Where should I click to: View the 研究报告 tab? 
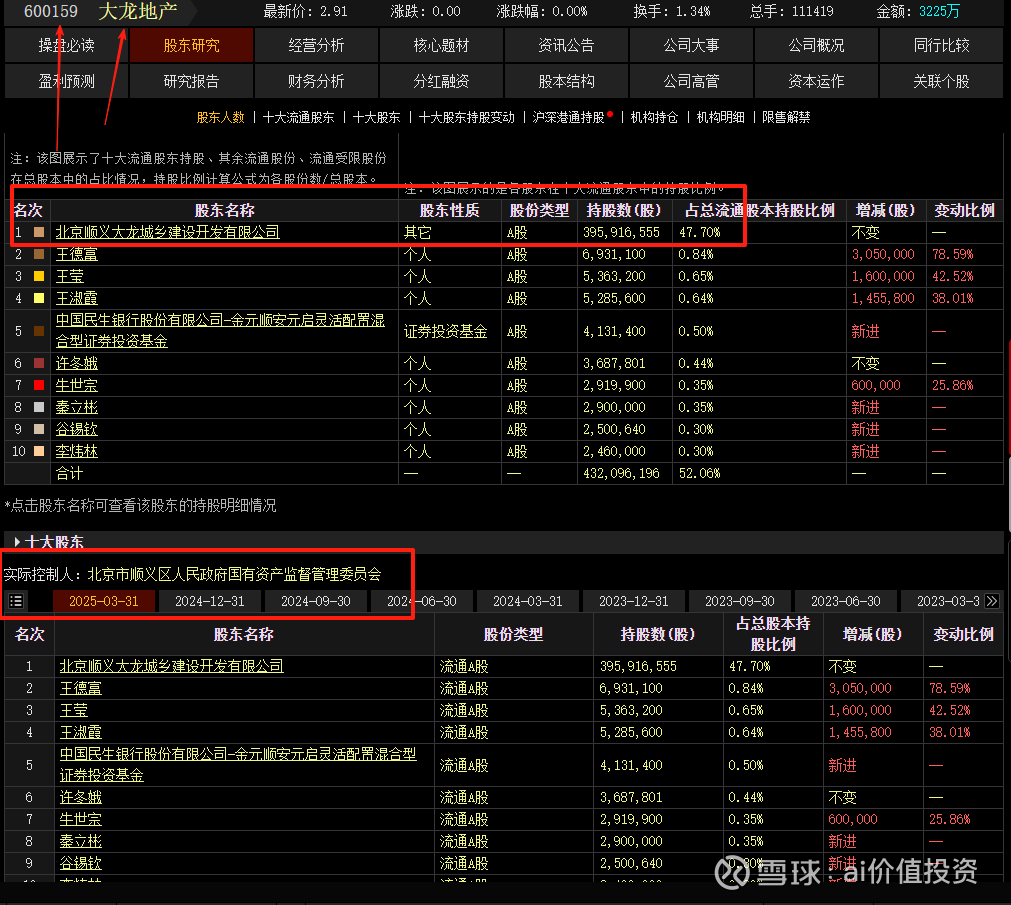point(191,81)
